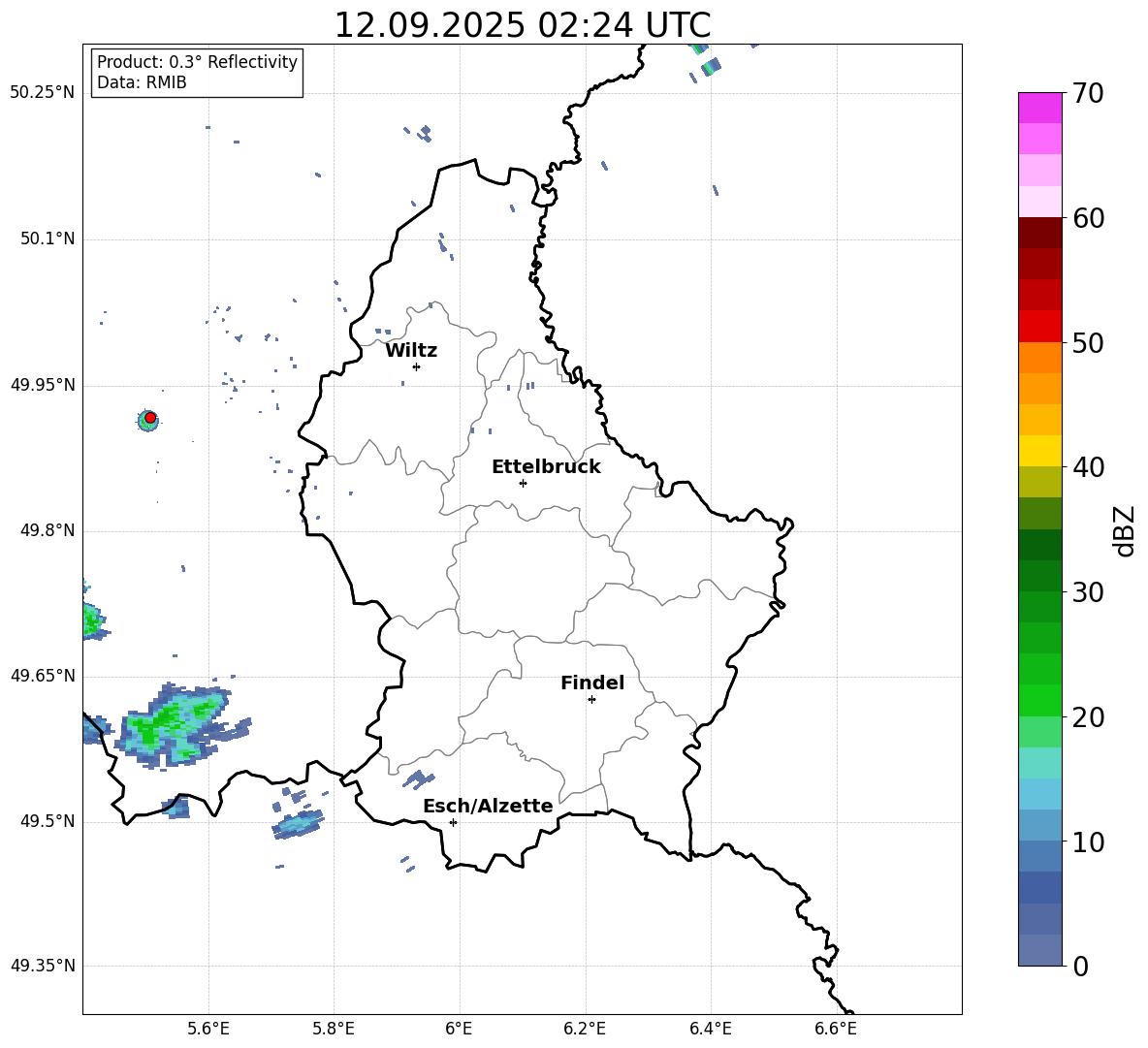Click the Findel cross marker
The height and width of the screenshot is (1048, 1148).
[x=591, y=699]
